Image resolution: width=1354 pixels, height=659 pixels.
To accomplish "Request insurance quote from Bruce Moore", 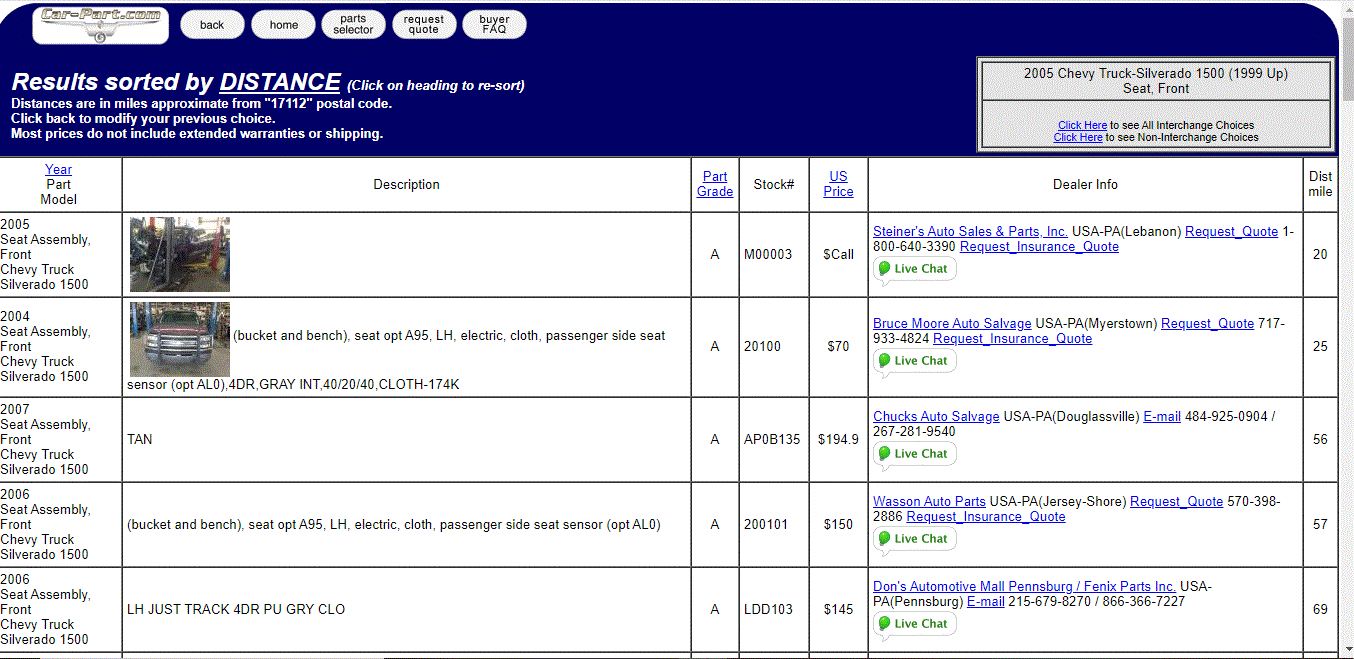I will point(1012,338).
